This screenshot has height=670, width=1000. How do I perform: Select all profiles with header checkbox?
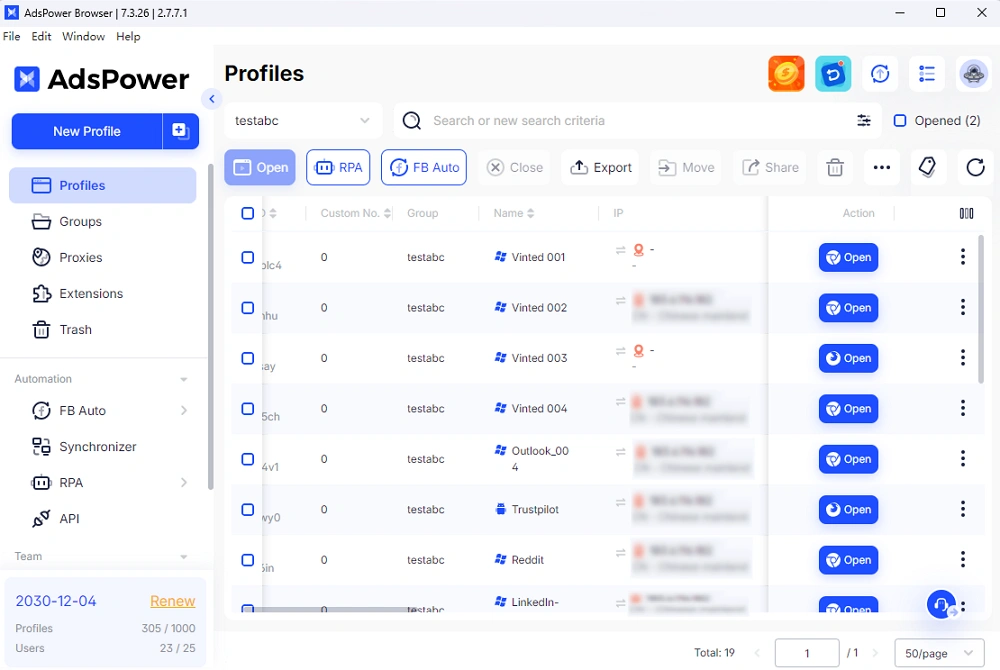pyautogui.click(x=247, y=214)
